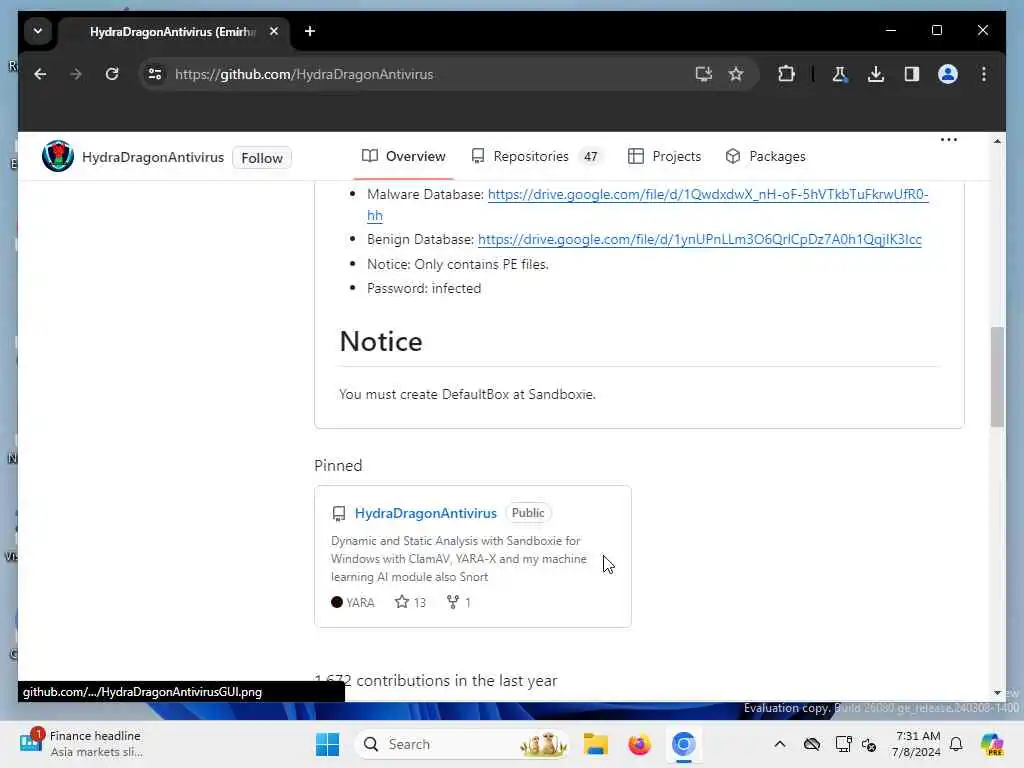Screen dimensions: 1024x768
Task: Close the HydraDragonAntivirus tab
Action: tap(274, 31)
